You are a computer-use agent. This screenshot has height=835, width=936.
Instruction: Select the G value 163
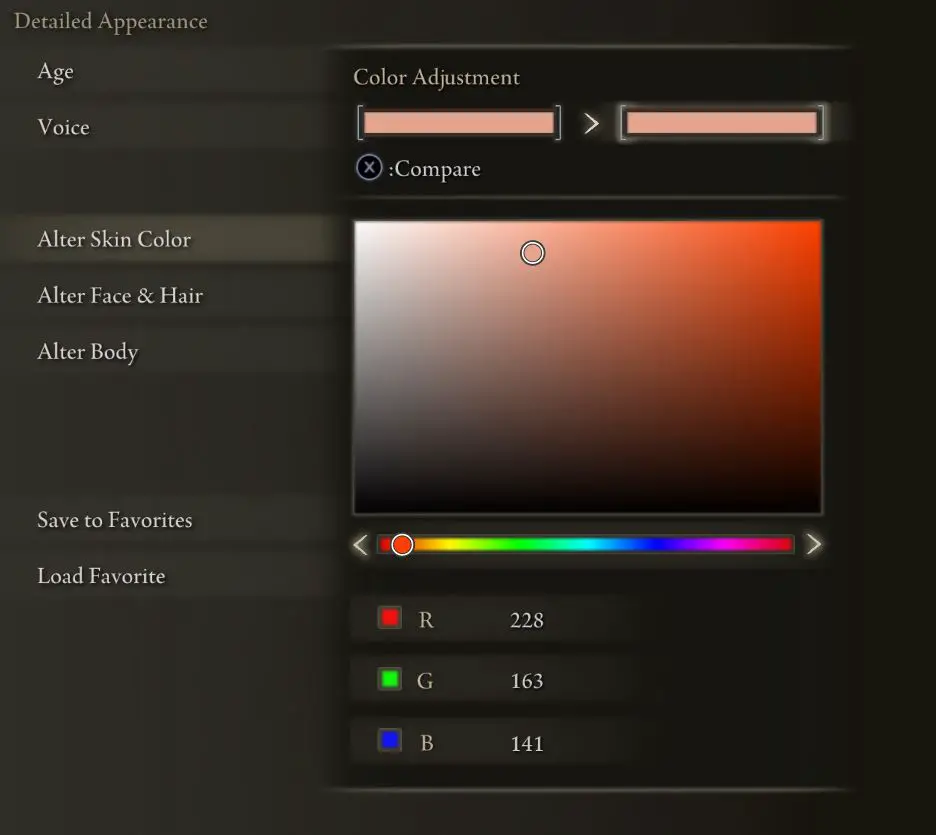coord(526,681)
